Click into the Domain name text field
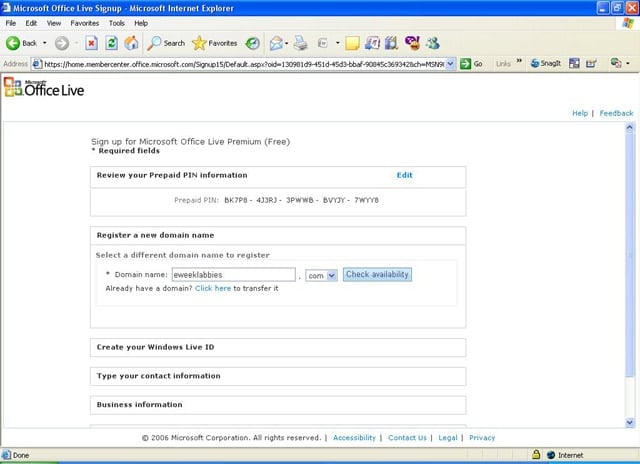 point(233,275)
